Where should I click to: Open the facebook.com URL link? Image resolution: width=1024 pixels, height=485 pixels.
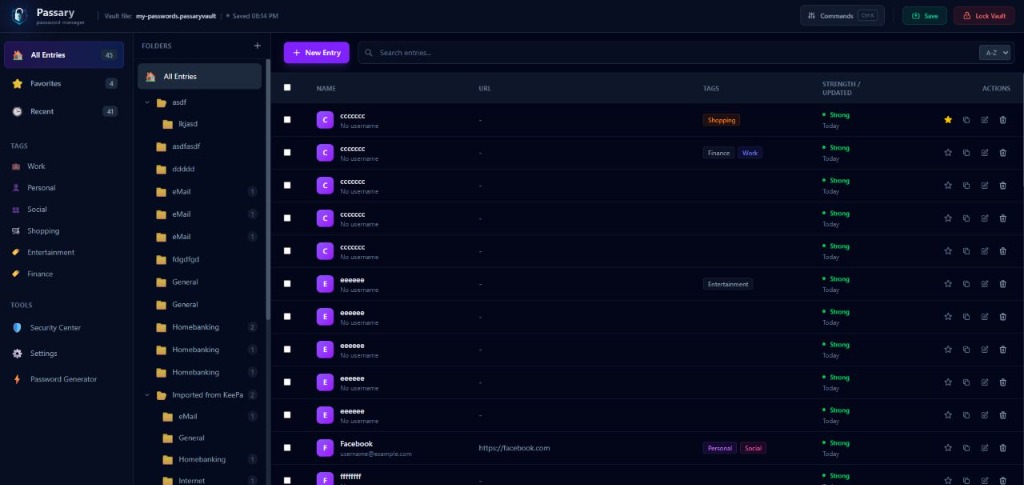click(514, 448)
